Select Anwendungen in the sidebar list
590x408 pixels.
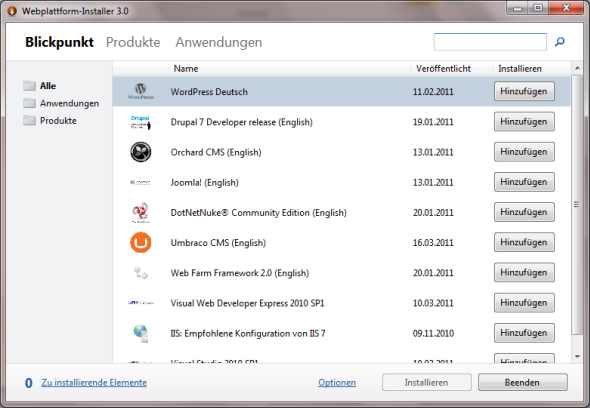pyautogui.click(x=69, y=103)
